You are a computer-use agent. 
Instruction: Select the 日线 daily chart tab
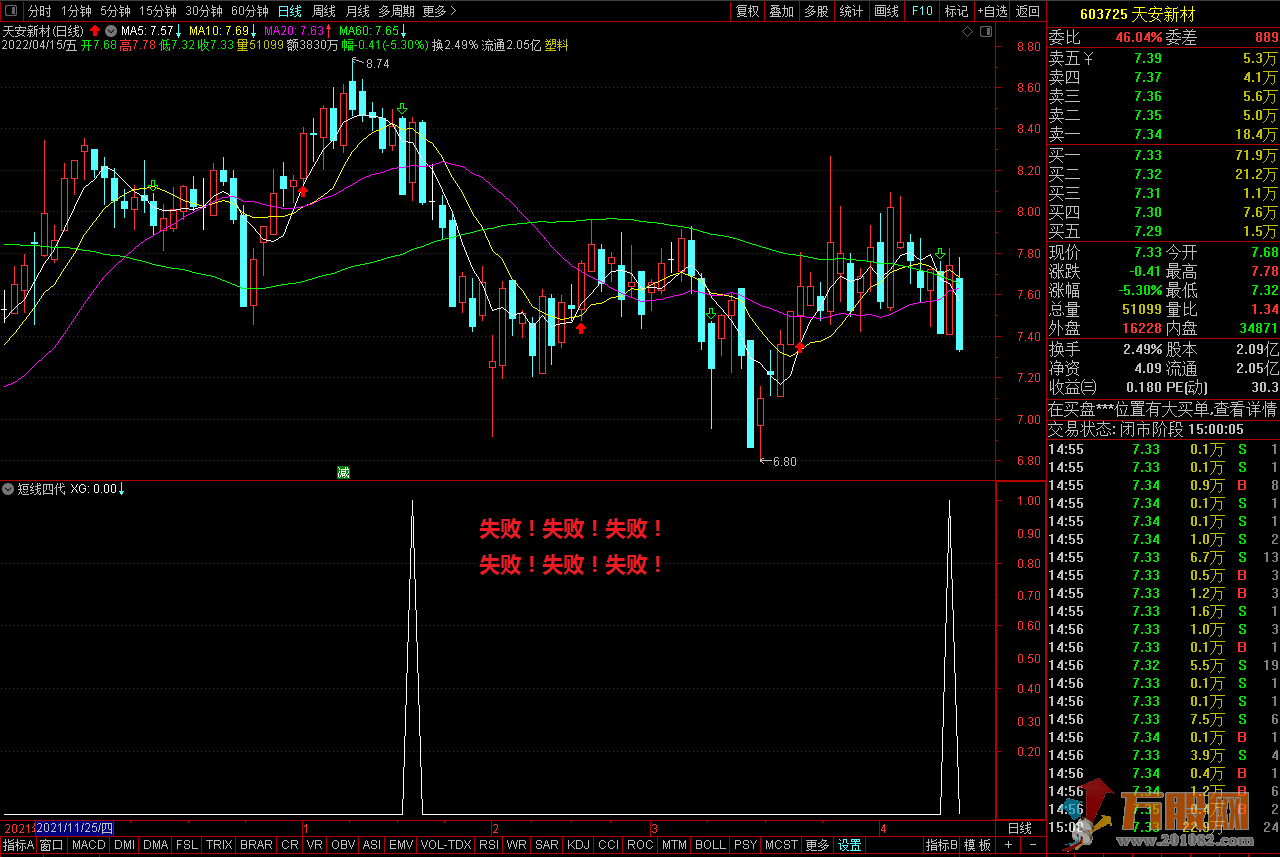point(290,11)
